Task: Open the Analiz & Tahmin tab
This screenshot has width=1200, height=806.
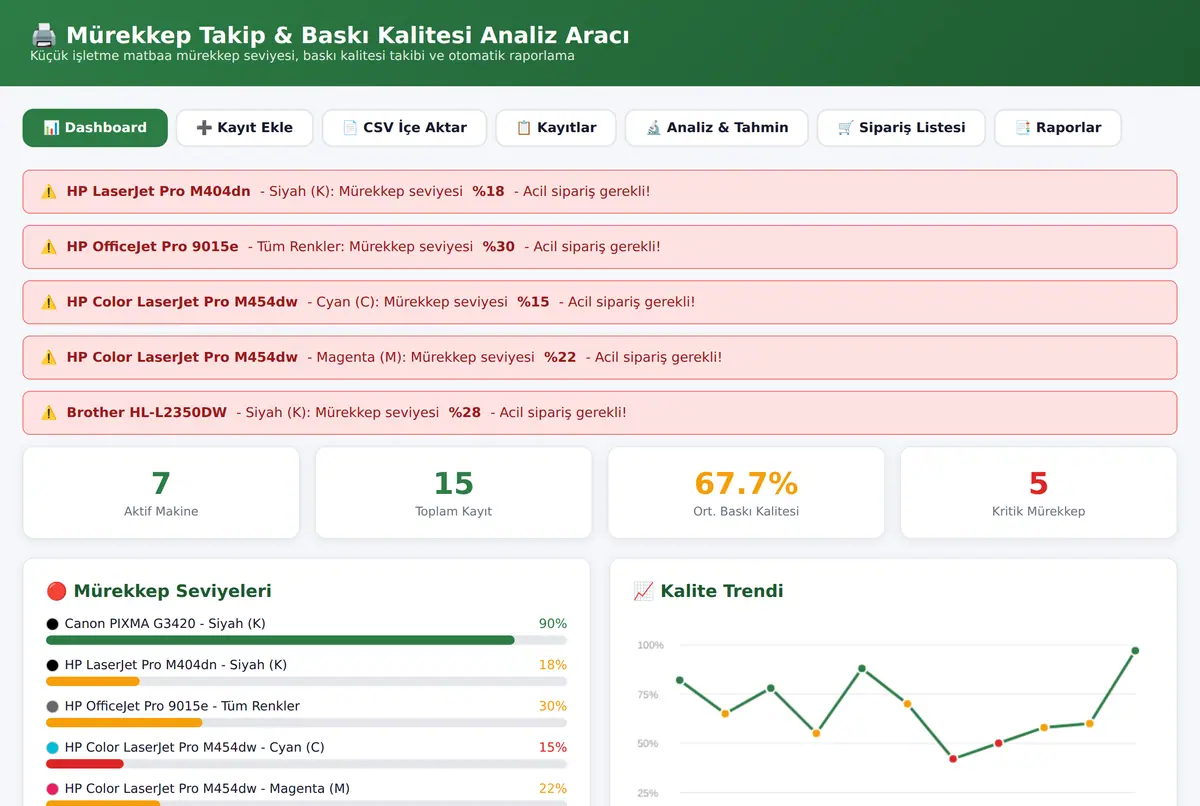Action: coord(717,128)
